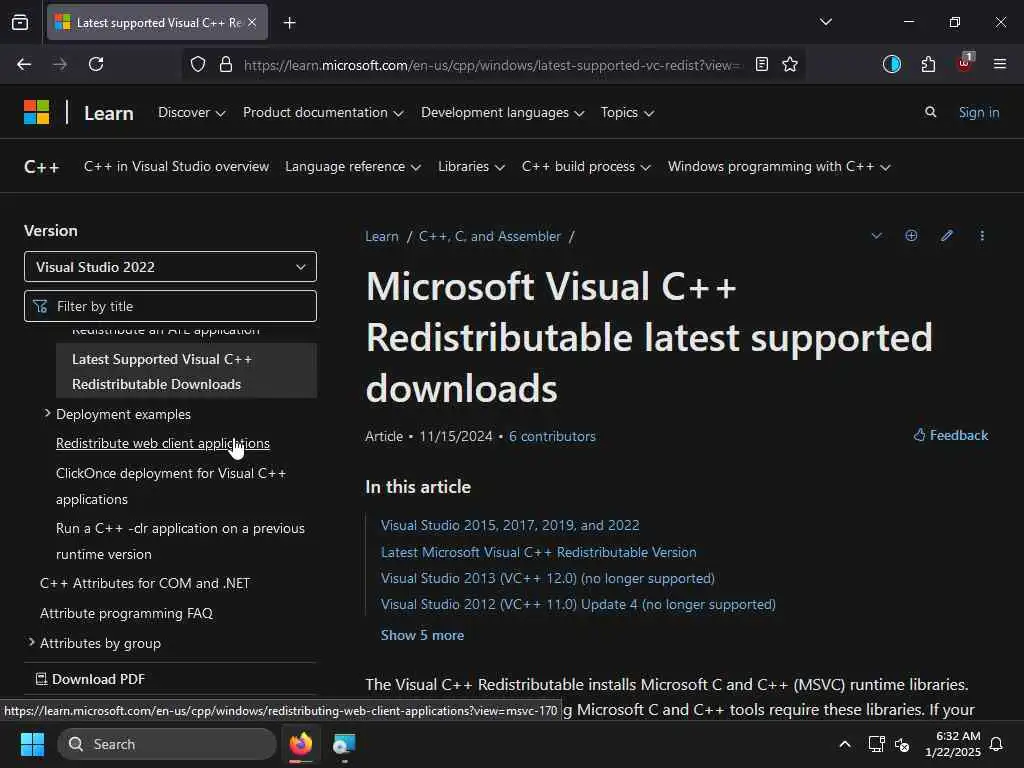Open the Visual Studio 2022 version dropdown
This screenshot has height=768, width=1024.
pos(170,266)
